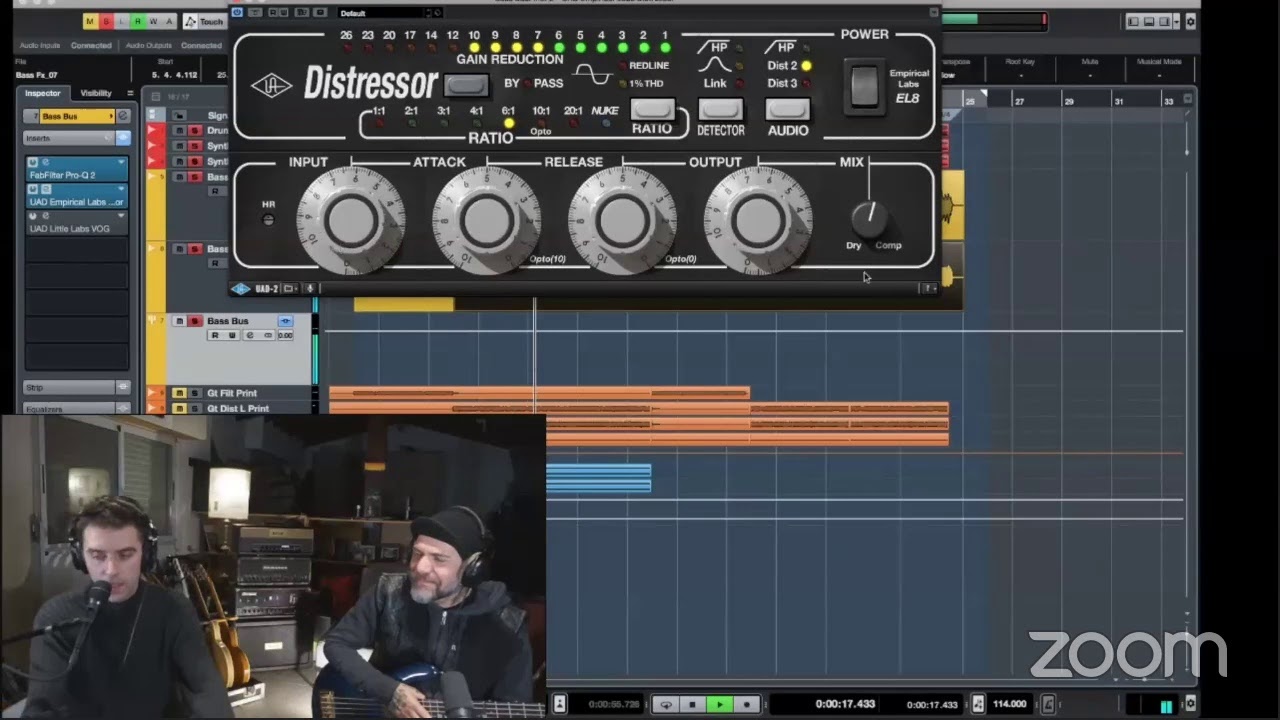Image resolution: width=1280 pixels, height=720 pixels.
Task: Toggle plugin activate power icon in window header
Action: [237, 13]
